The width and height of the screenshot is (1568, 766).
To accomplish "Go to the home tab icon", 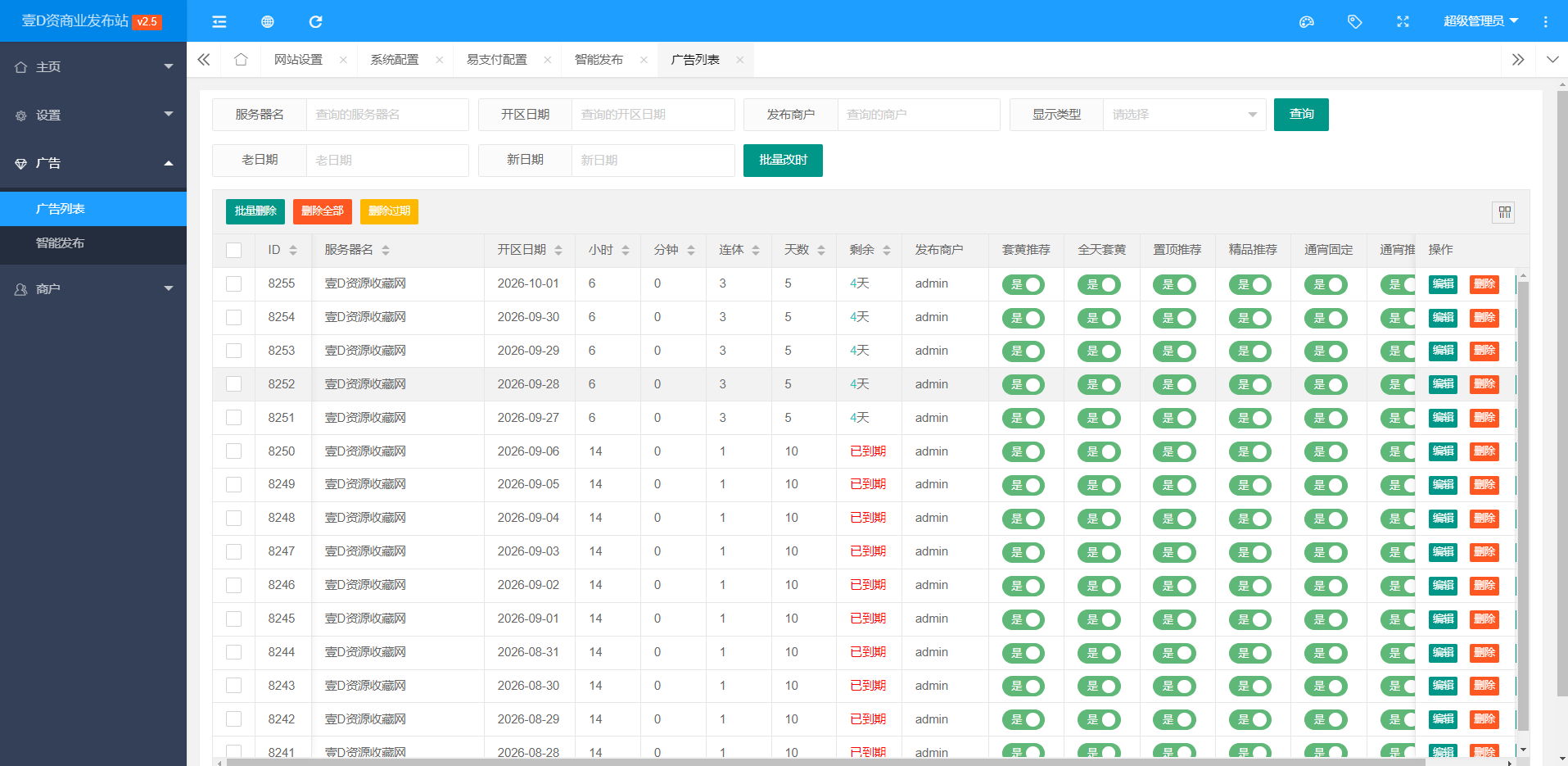I will [241, 60].
